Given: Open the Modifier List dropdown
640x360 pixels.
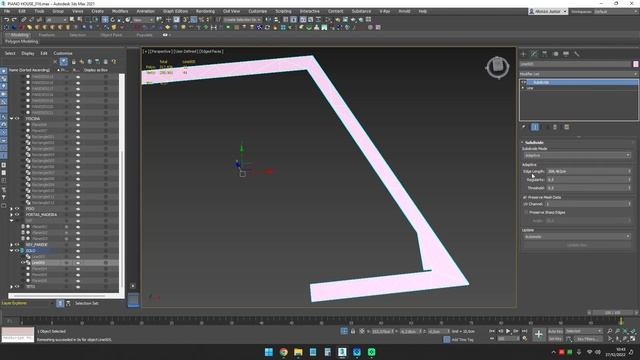Looking at the screenshot, I should pyautogui.click(x=578, y=74).
